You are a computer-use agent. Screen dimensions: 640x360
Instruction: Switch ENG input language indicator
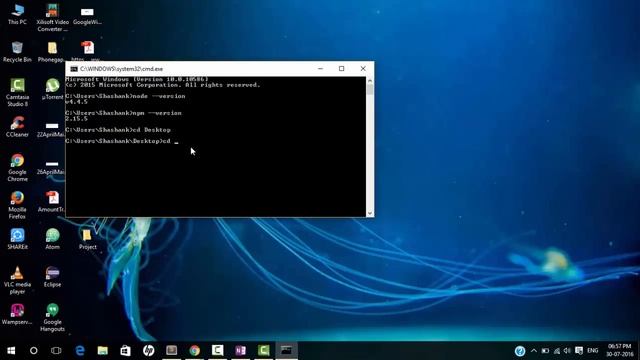(593, 351)
